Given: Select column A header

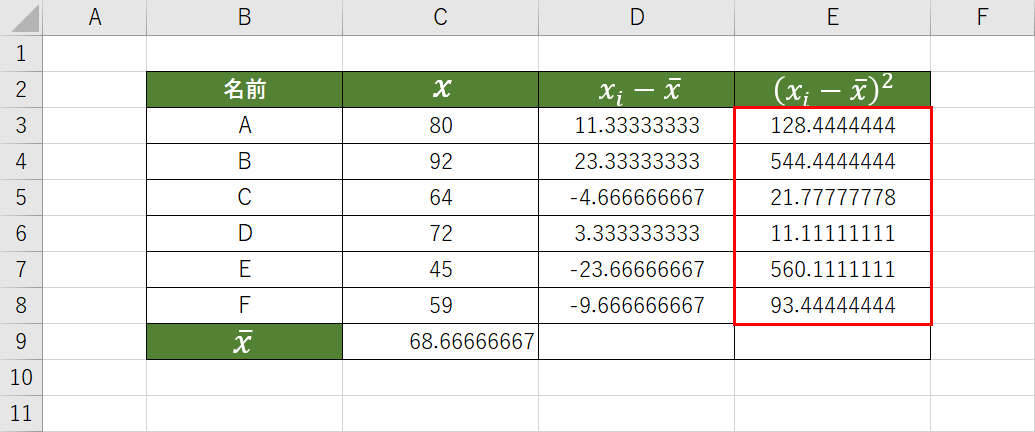Looking at the screenshot, I should (96, 17).
